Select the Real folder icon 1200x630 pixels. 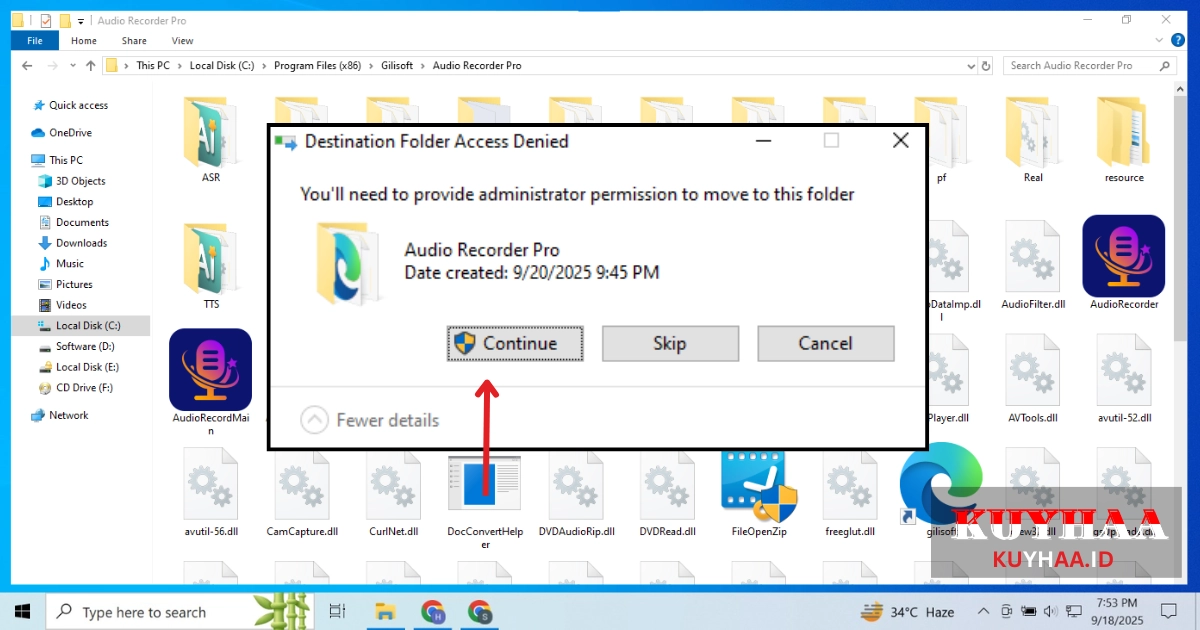pyautogui.click(x=1033, y=134)
